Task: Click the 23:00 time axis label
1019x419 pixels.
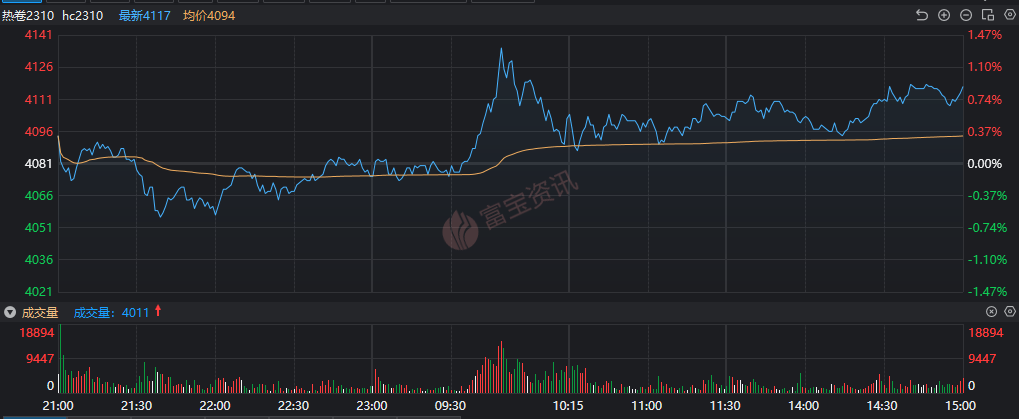Action: [x=372, y=406]
